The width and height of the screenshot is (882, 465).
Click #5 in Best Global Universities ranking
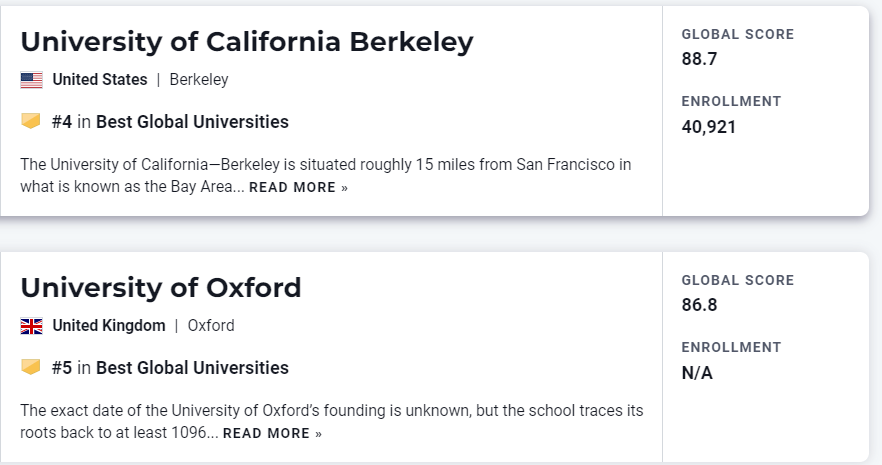tap(170, 368)
